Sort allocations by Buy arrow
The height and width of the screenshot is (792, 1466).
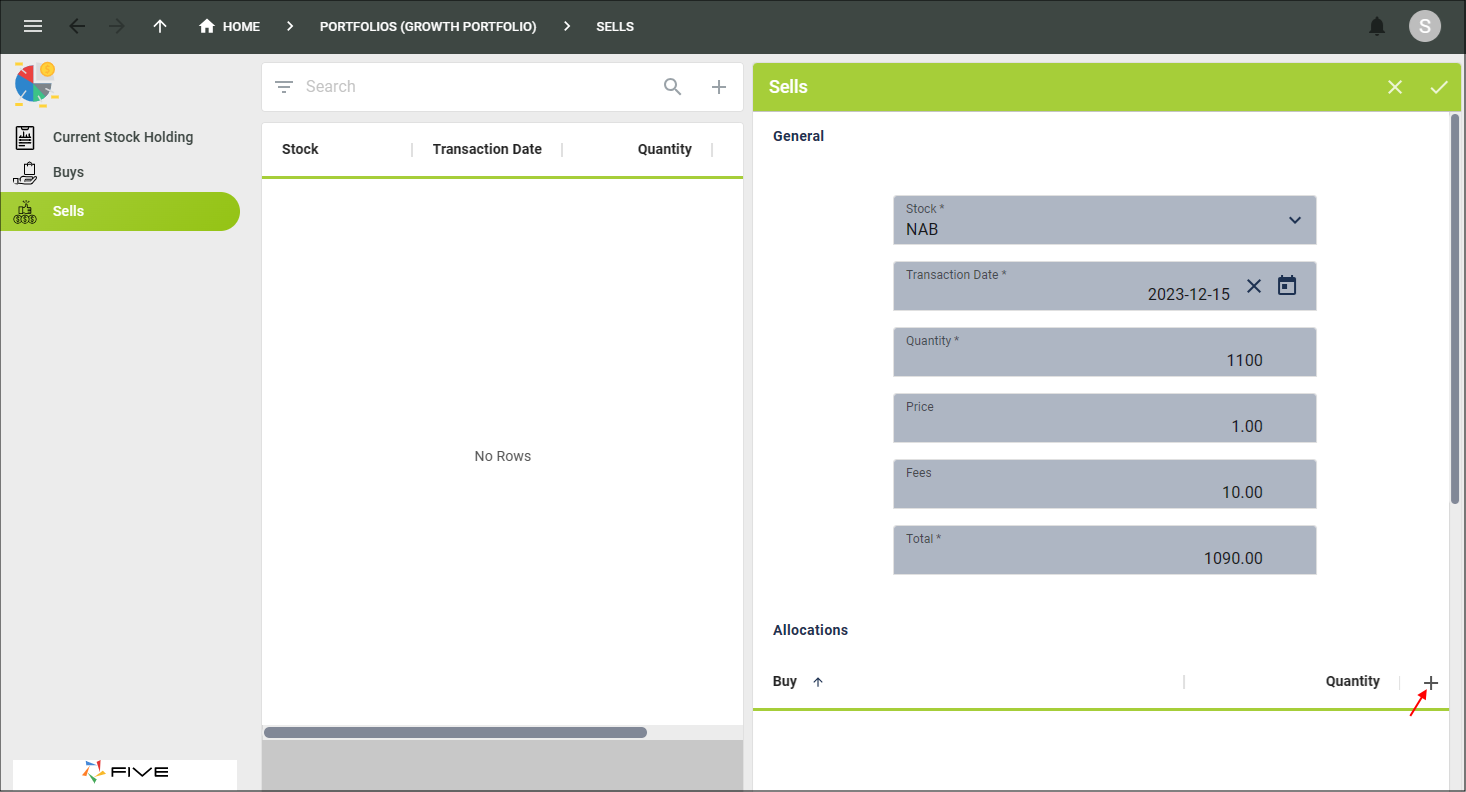coord(818,682)
